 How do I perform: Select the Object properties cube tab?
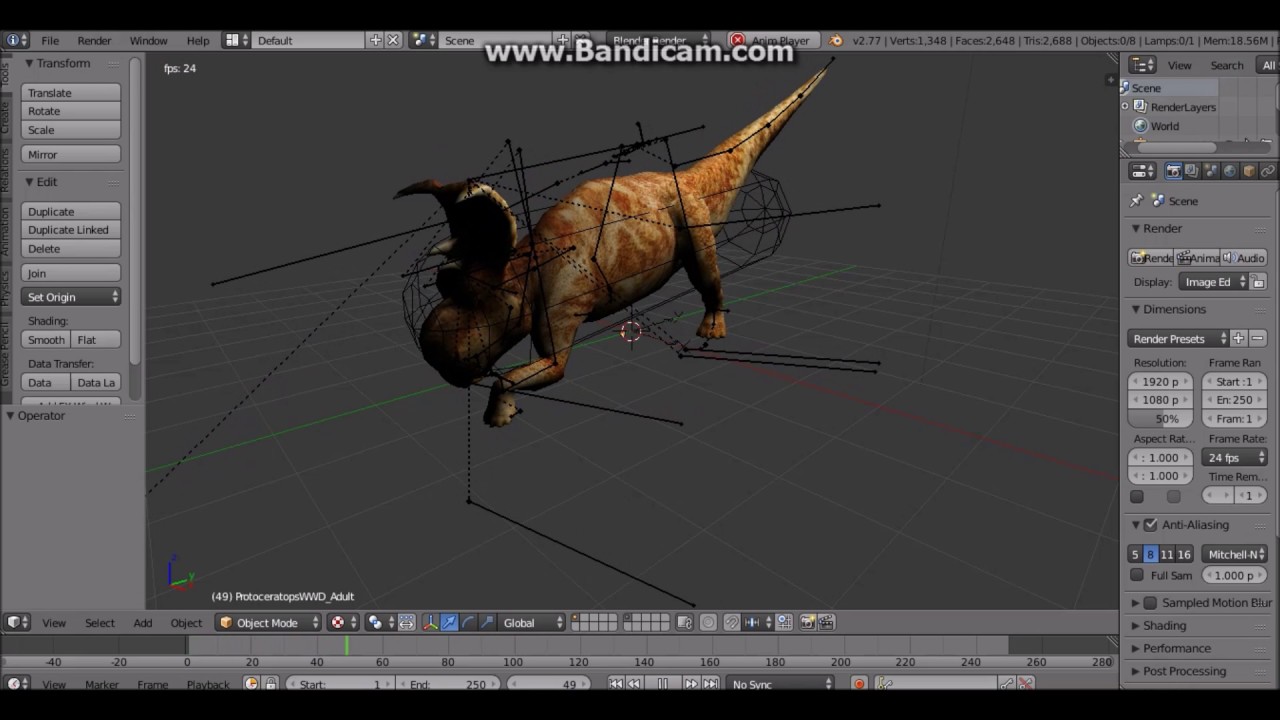tap(1249, 171)
